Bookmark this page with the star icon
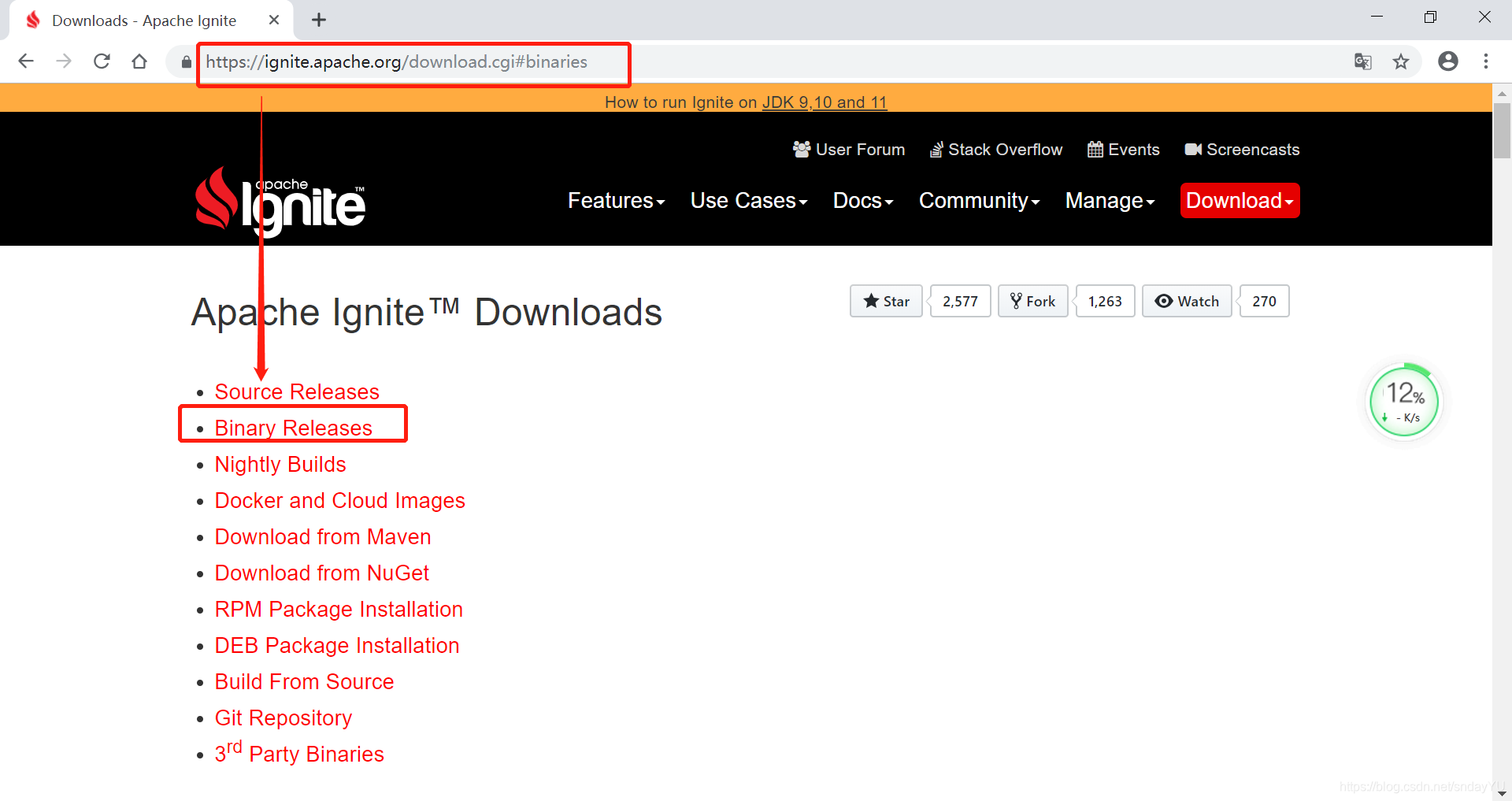This screenshot has height=801, width=1512. tap(1401, 61)
